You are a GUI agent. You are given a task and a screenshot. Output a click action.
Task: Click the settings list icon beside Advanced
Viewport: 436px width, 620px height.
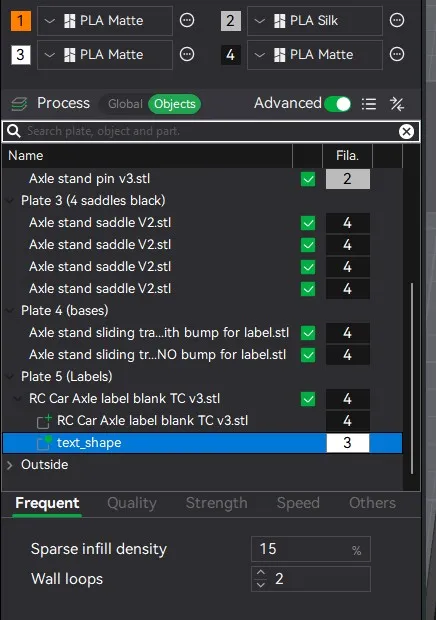(x=369, y=104)
